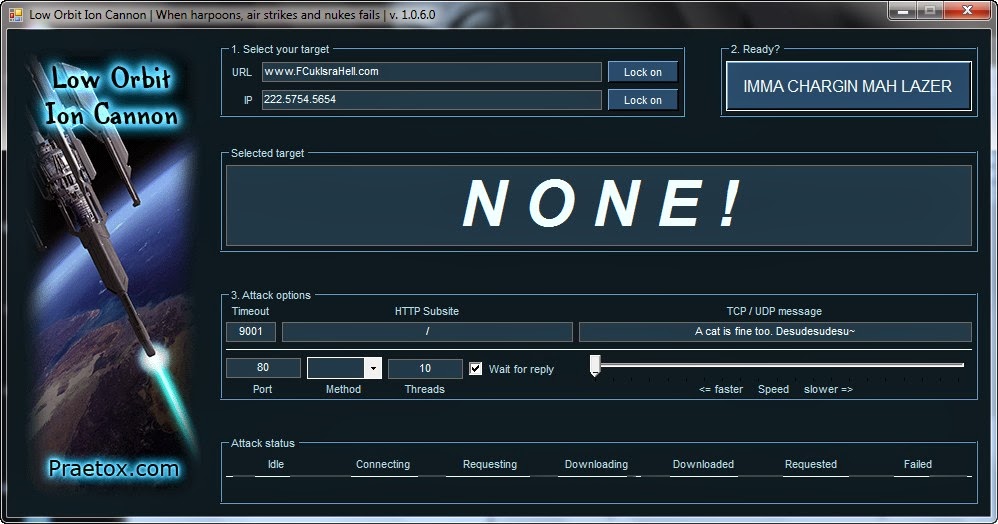Click the Threads field showing 10
The height and width of the screenshot is (524, 998).
click(425, 368)
